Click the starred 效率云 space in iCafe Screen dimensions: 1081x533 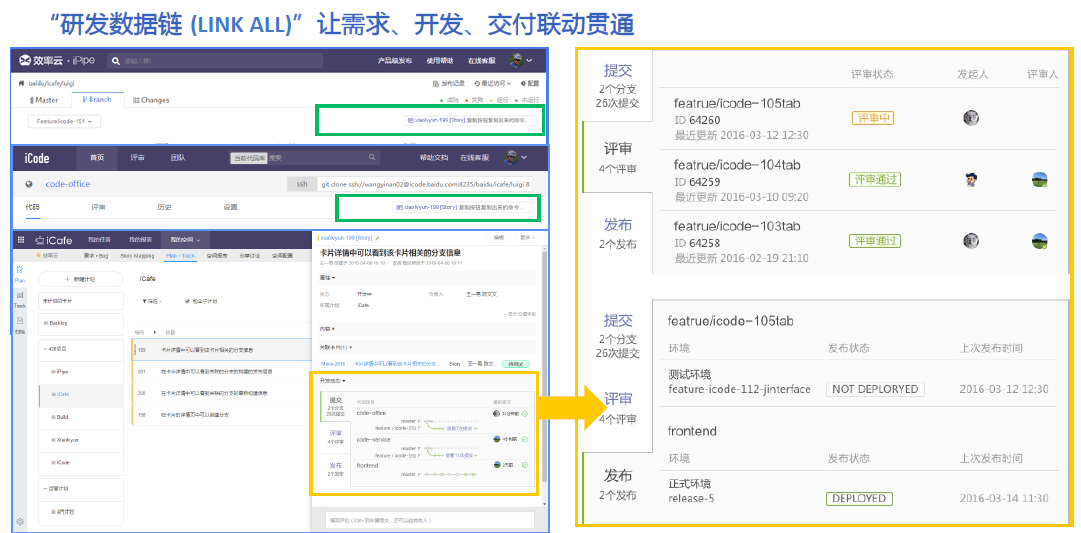(48, 255)
